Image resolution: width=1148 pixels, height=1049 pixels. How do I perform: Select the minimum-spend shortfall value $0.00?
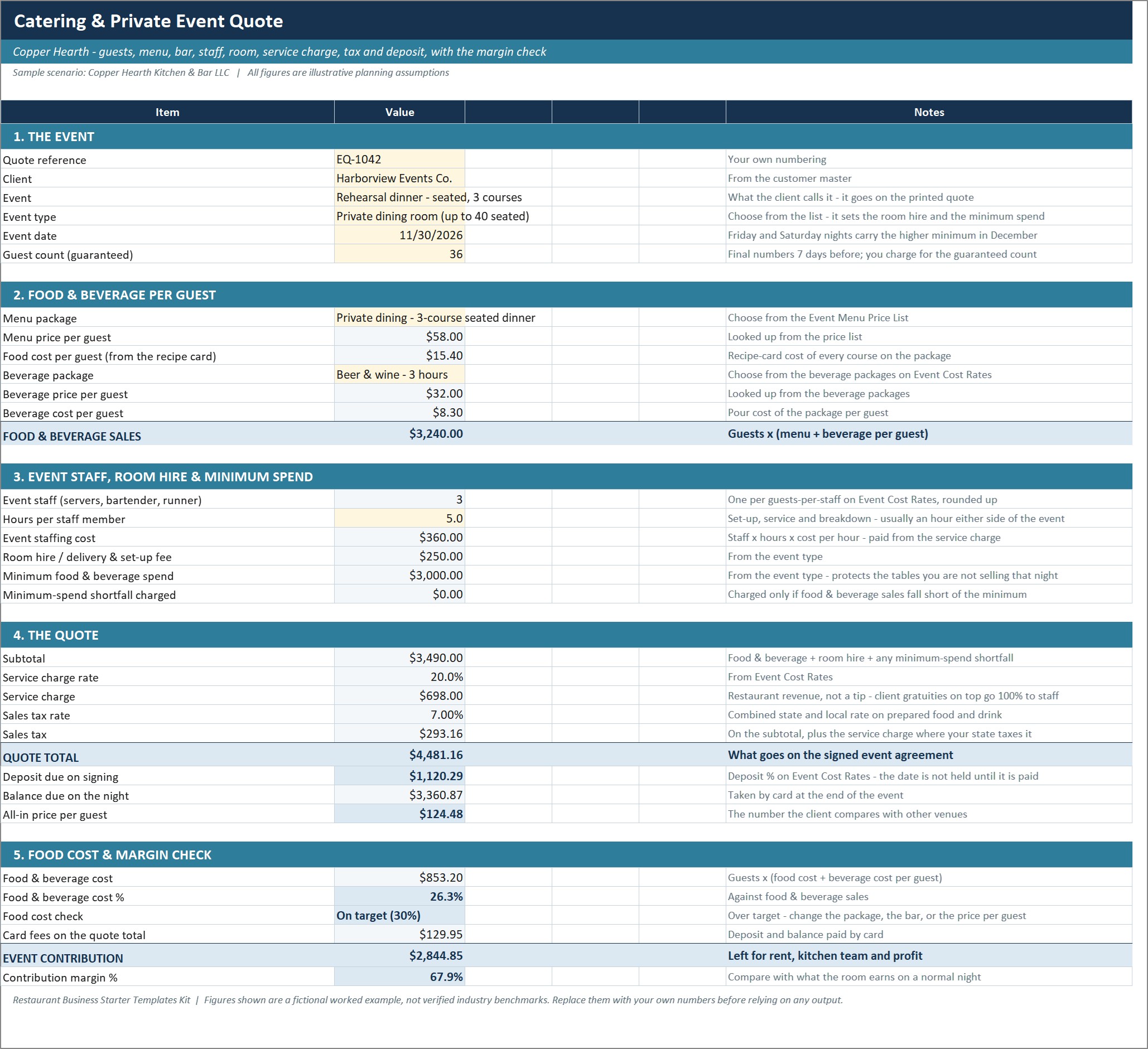[399, 594]
